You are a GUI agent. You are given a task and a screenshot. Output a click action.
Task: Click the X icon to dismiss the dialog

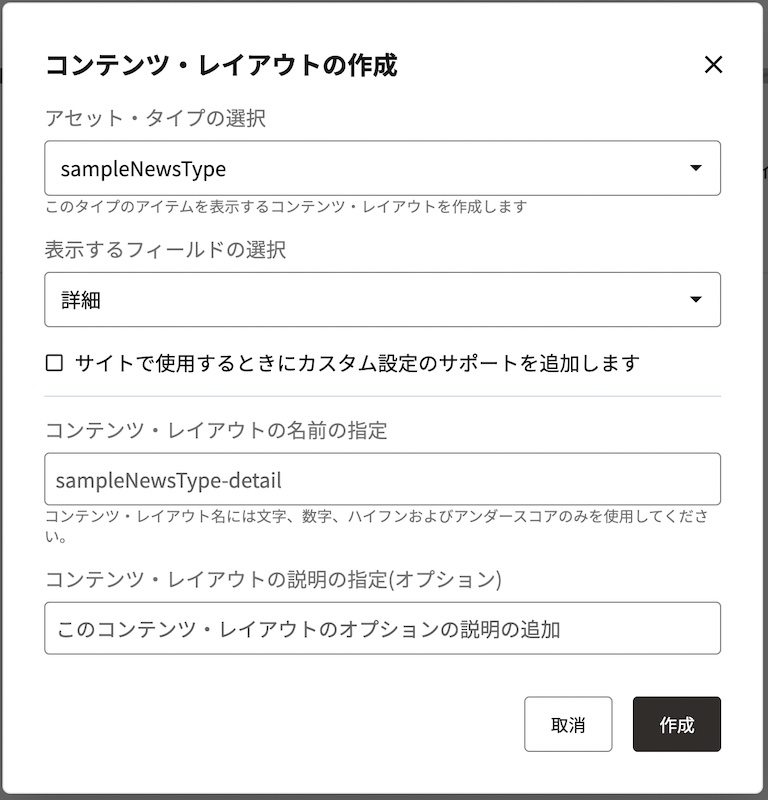coord(714,64)
